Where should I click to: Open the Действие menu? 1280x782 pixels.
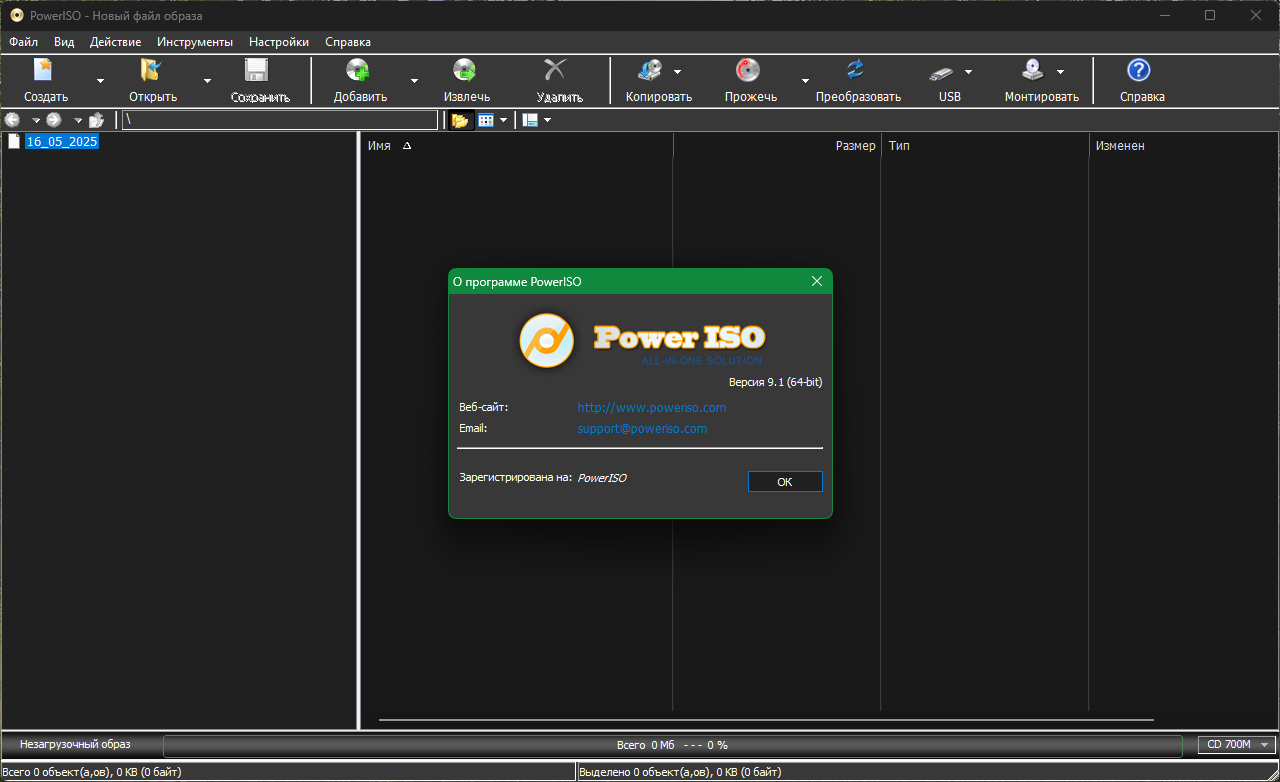tap(115, 42)
